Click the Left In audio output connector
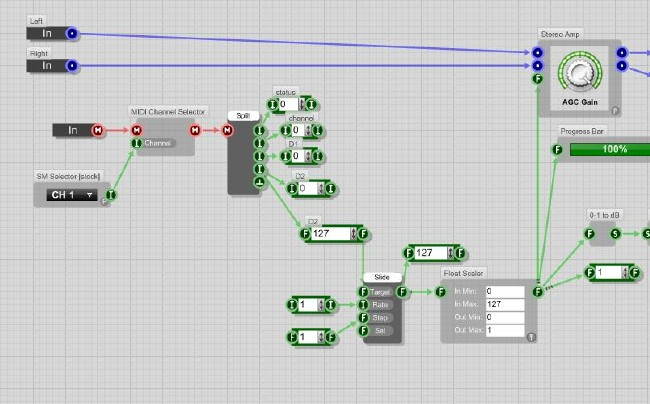The height and width of the screenshot is (404, 650). click(71, 34)
